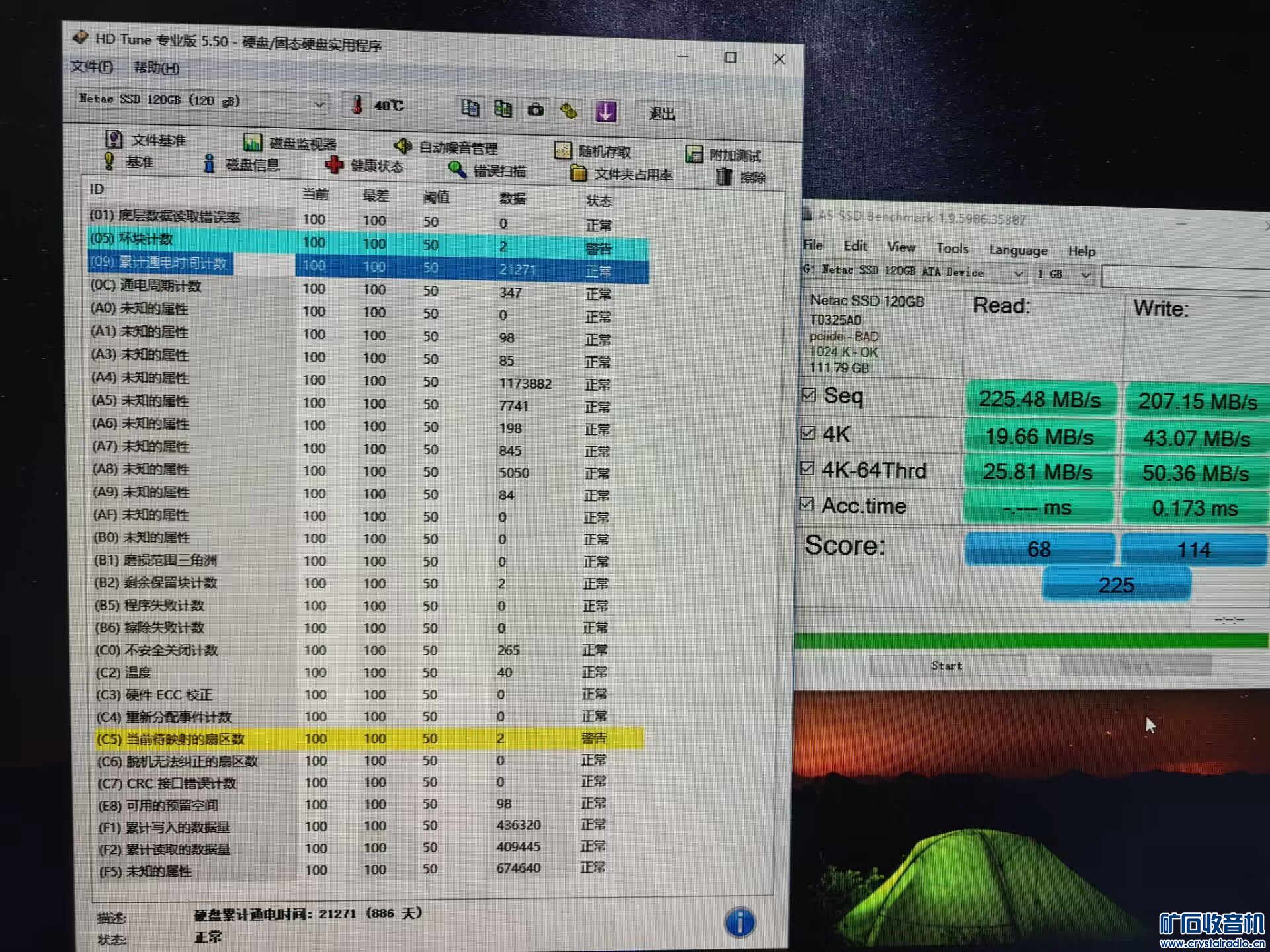Viewport: 1270px width, 952px height.
Task: Click the copy screenshot to clipboard icon
Action: [503, 109]
